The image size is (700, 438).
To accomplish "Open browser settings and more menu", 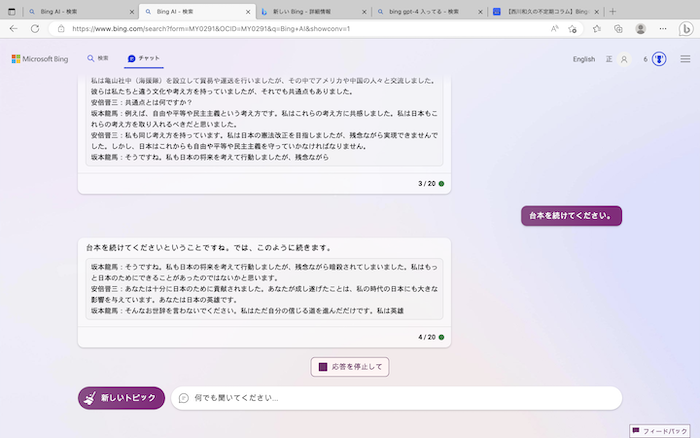I will point(661,29).
